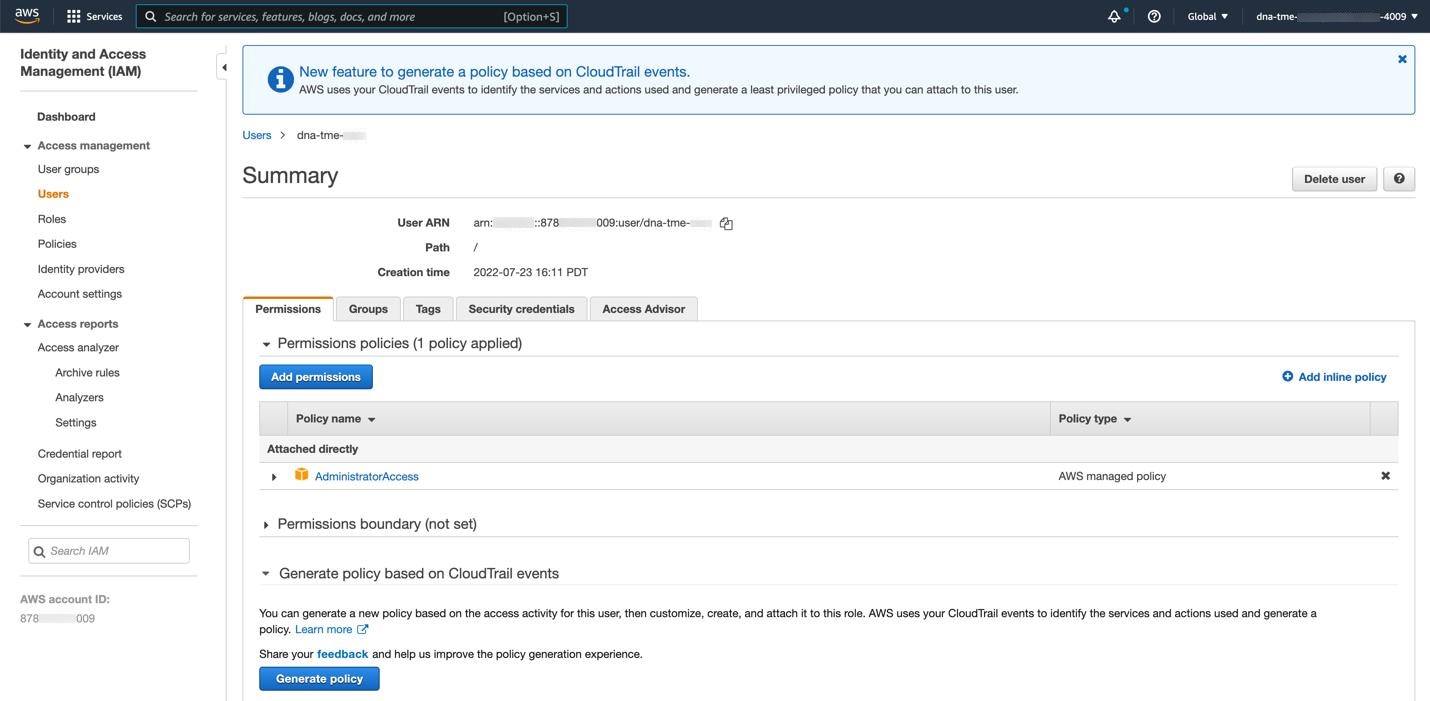
Task: Focus the Search IAM field
Action: (109, 551)
